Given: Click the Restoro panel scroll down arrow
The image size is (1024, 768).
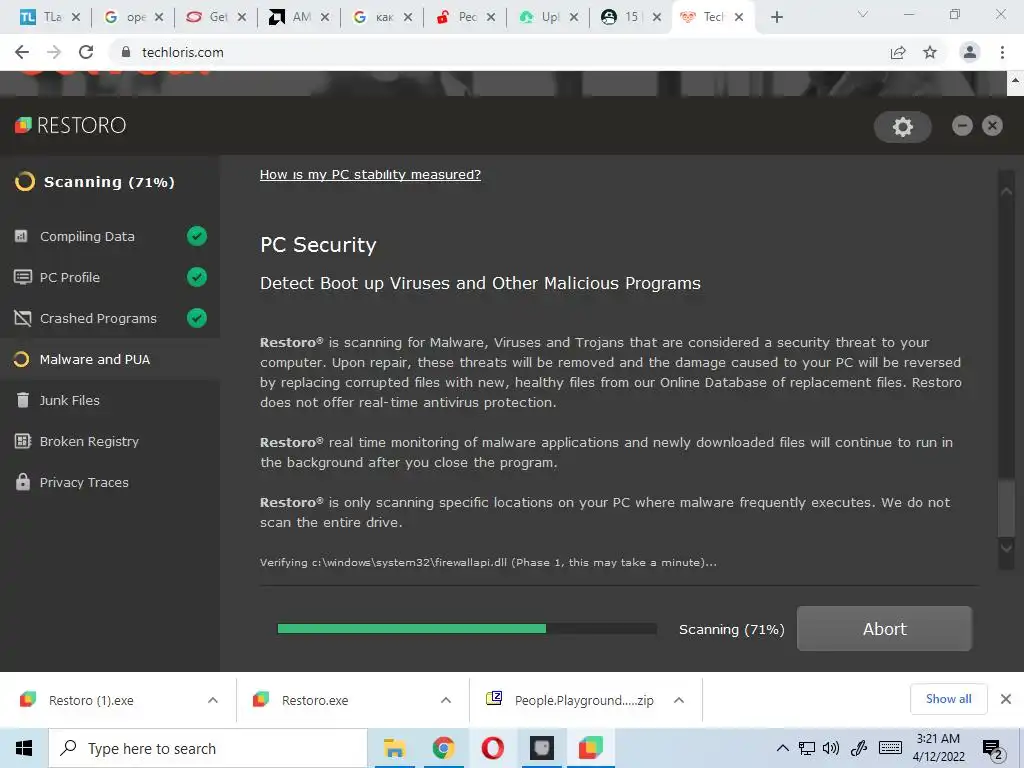Looking at the screenshot, I should pyautogui.click(x=1006, y=547).
